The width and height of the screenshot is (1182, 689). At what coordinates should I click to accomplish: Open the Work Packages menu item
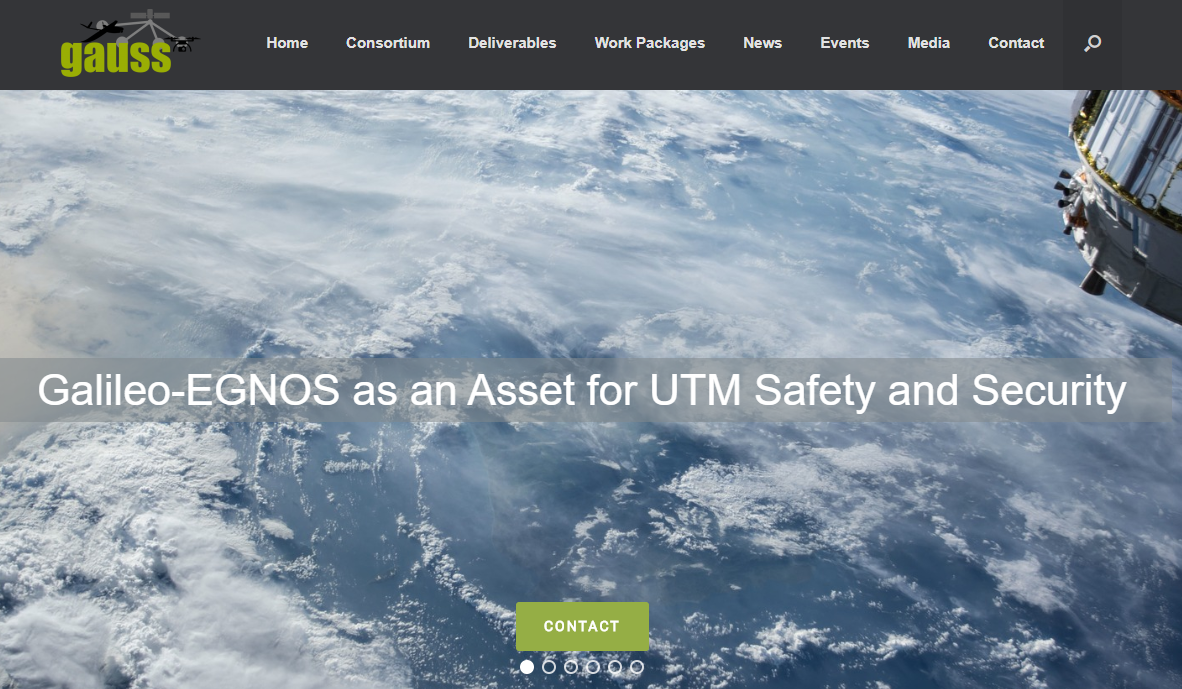point(649,43)
